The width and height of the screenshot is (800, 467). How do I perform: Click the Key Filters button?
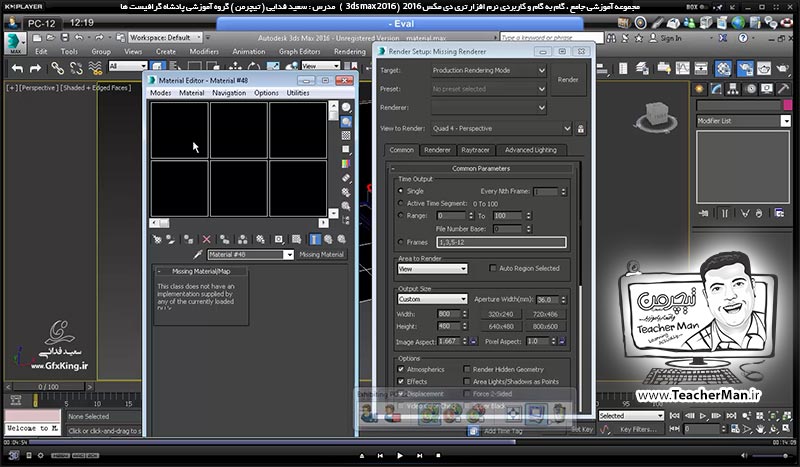pos(638,429)
